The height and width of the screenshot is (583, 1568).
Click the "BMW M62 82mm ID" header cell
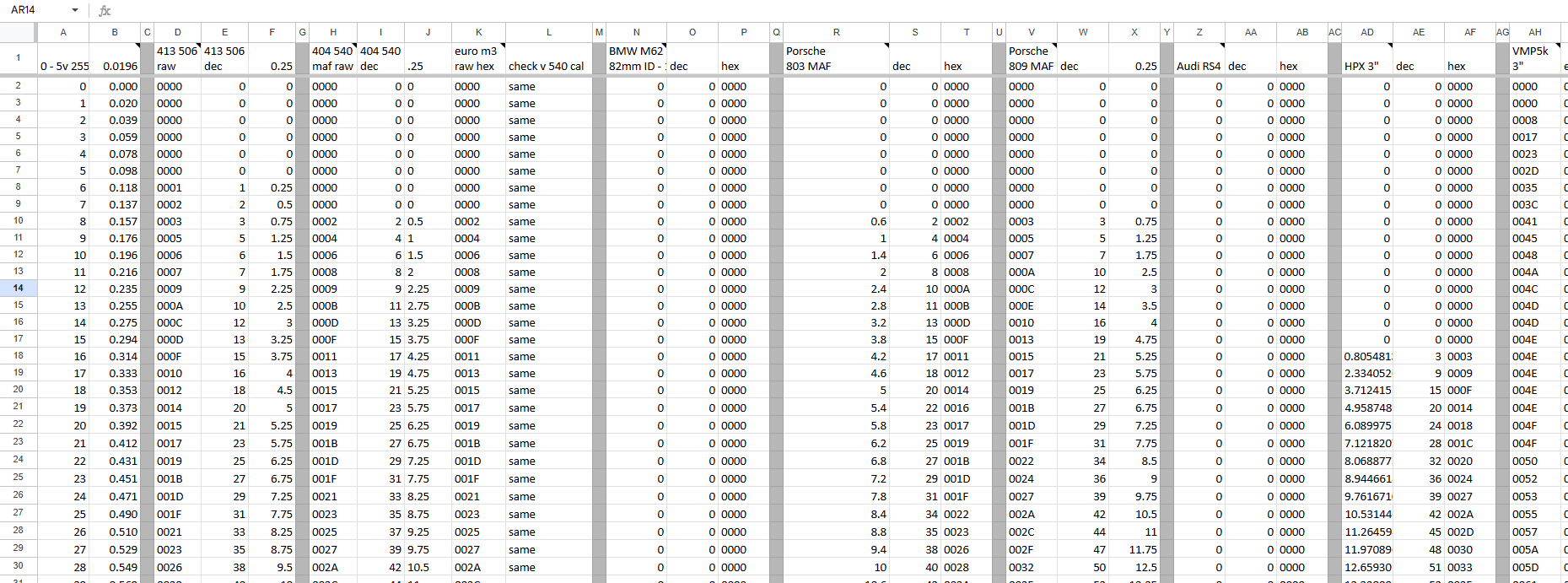(x=636, y=58)
